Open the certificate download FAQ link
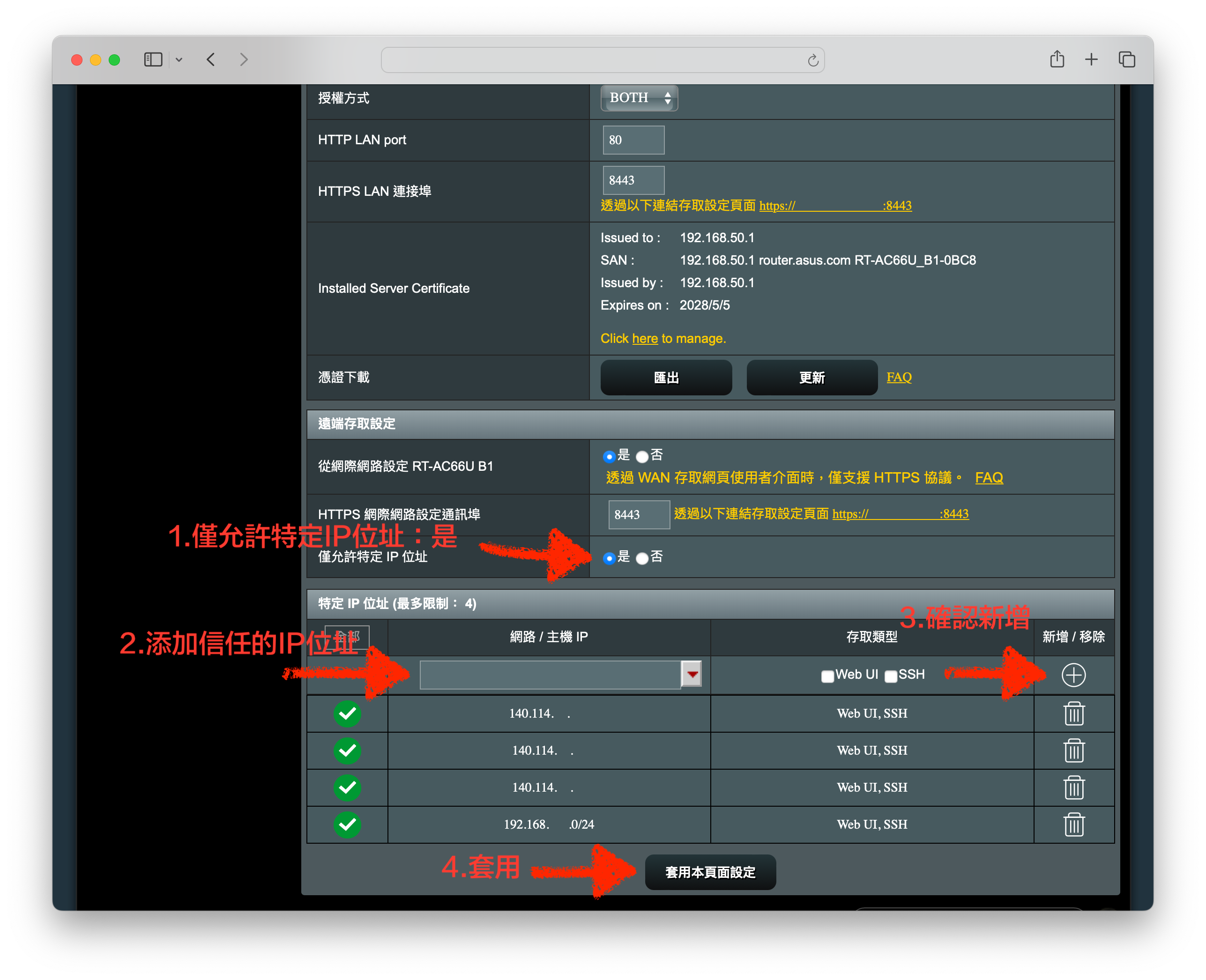The height and width of the screenshot is (980, 1206). [x=899, y=377]
